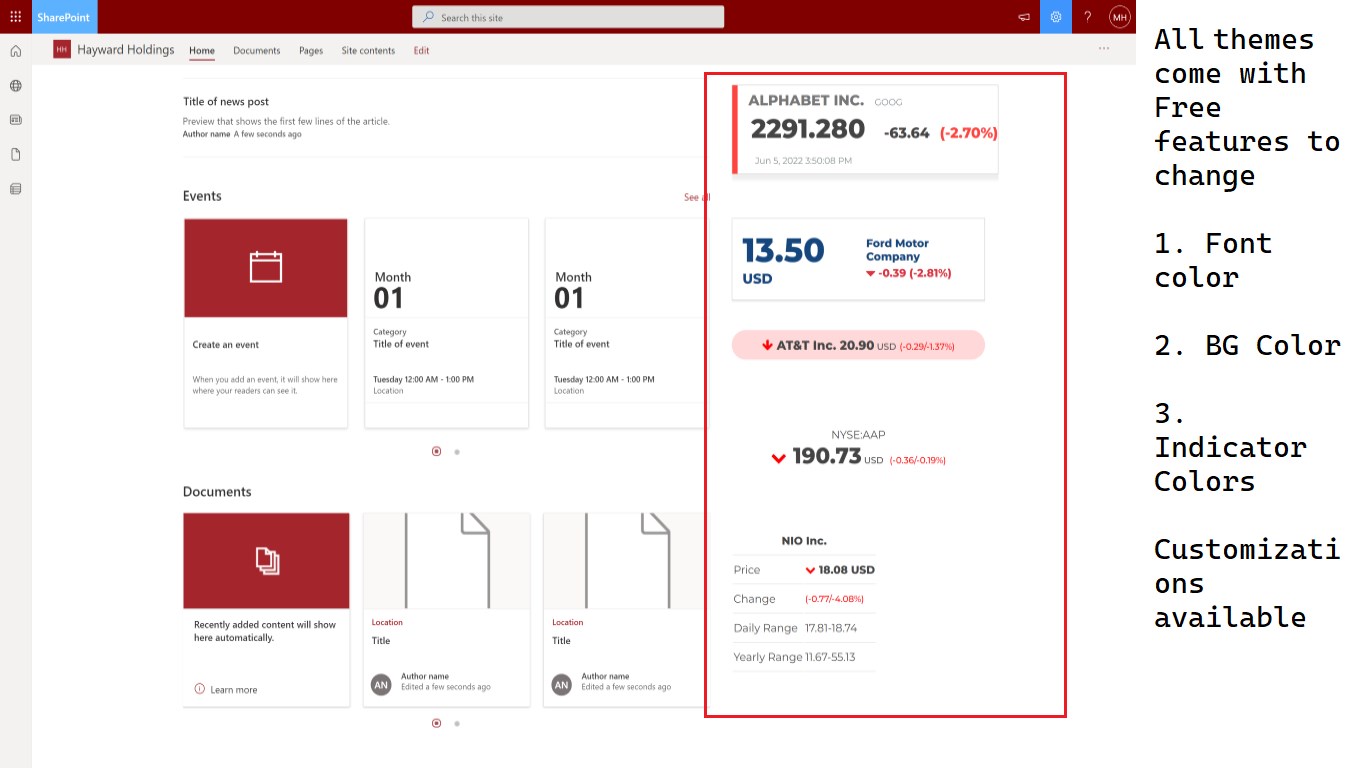The height and width of the screenshot is (768, 1366).
Task: Open the MH account avatar
Action: coord(1120,17)
